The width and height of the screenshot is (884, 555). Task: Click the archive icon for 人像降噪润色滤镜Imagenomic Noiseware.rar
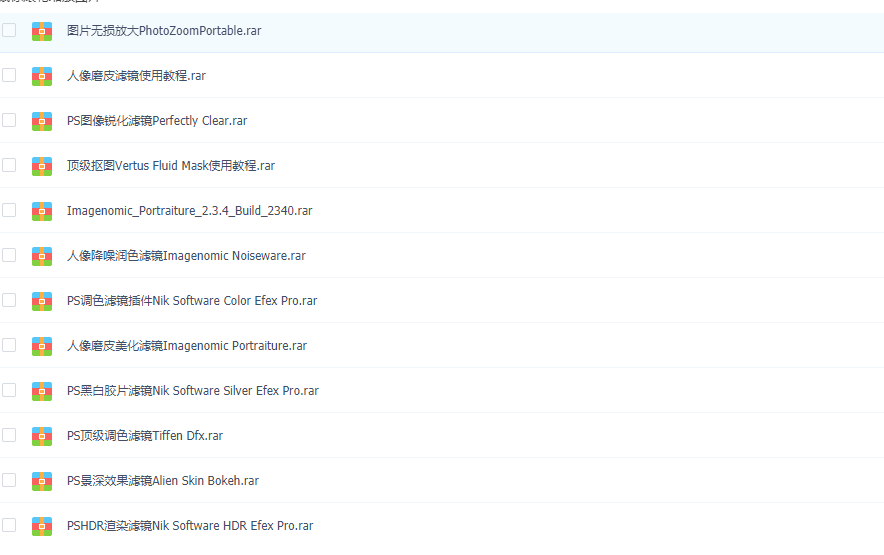(x=42, y=256)
